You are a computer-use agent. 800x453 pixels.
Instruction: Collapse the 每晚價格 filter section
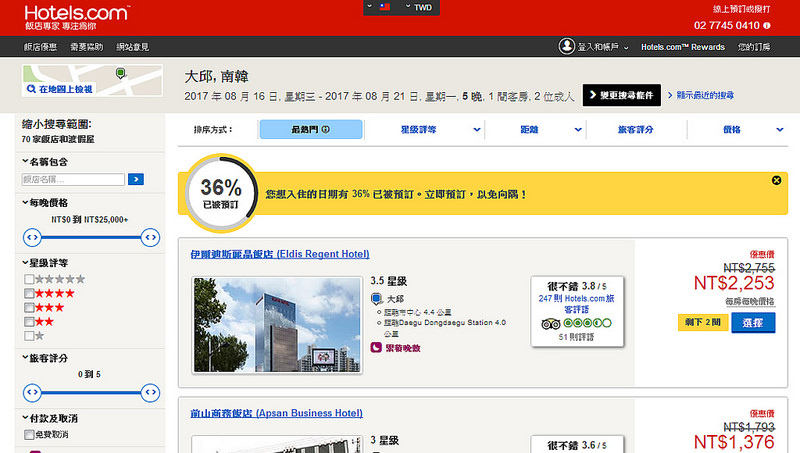click(45, 203)
